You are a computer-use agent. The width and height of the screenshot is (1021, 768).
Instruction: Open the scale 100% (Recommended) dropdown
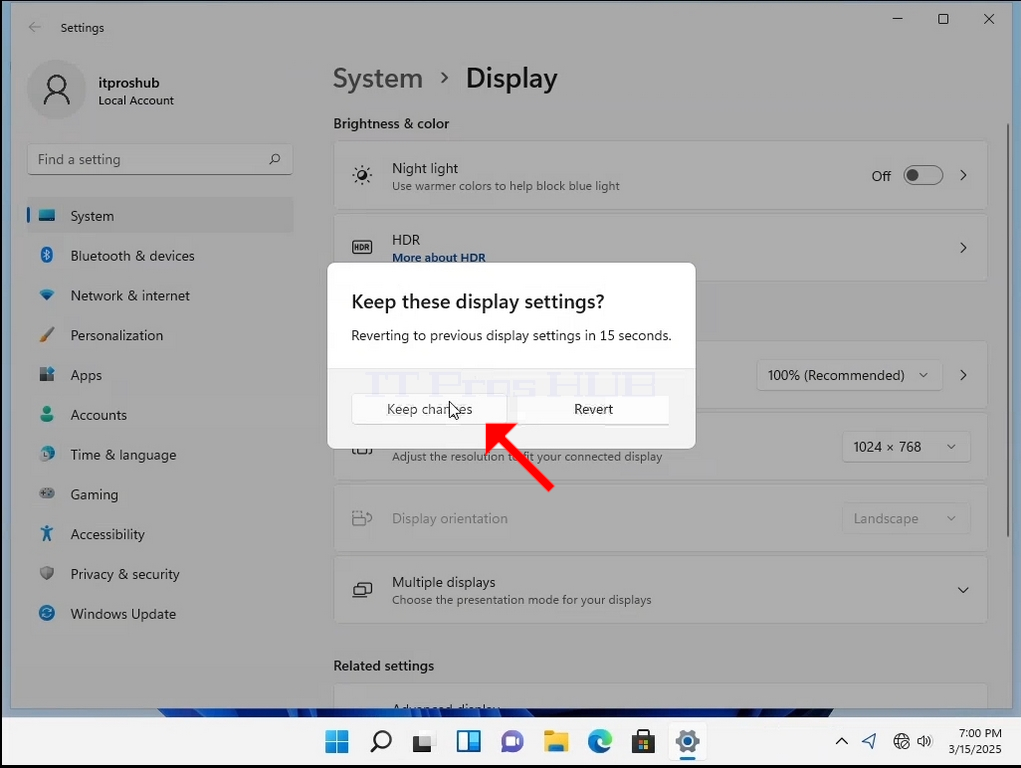pyautogui.click(x=848, y=375)
